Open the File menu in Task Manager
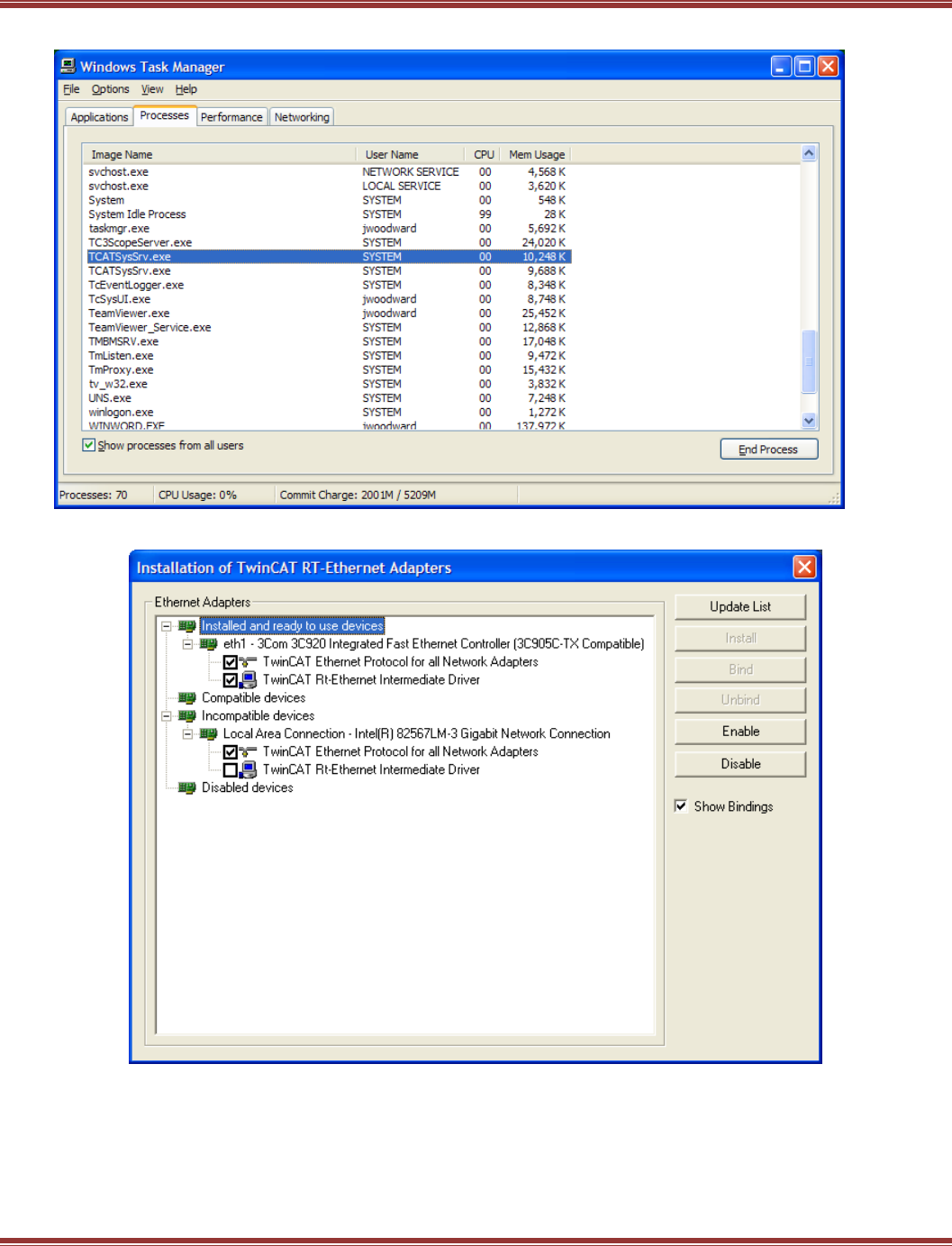Screen dimensions: 952x1246 (71, 89)
